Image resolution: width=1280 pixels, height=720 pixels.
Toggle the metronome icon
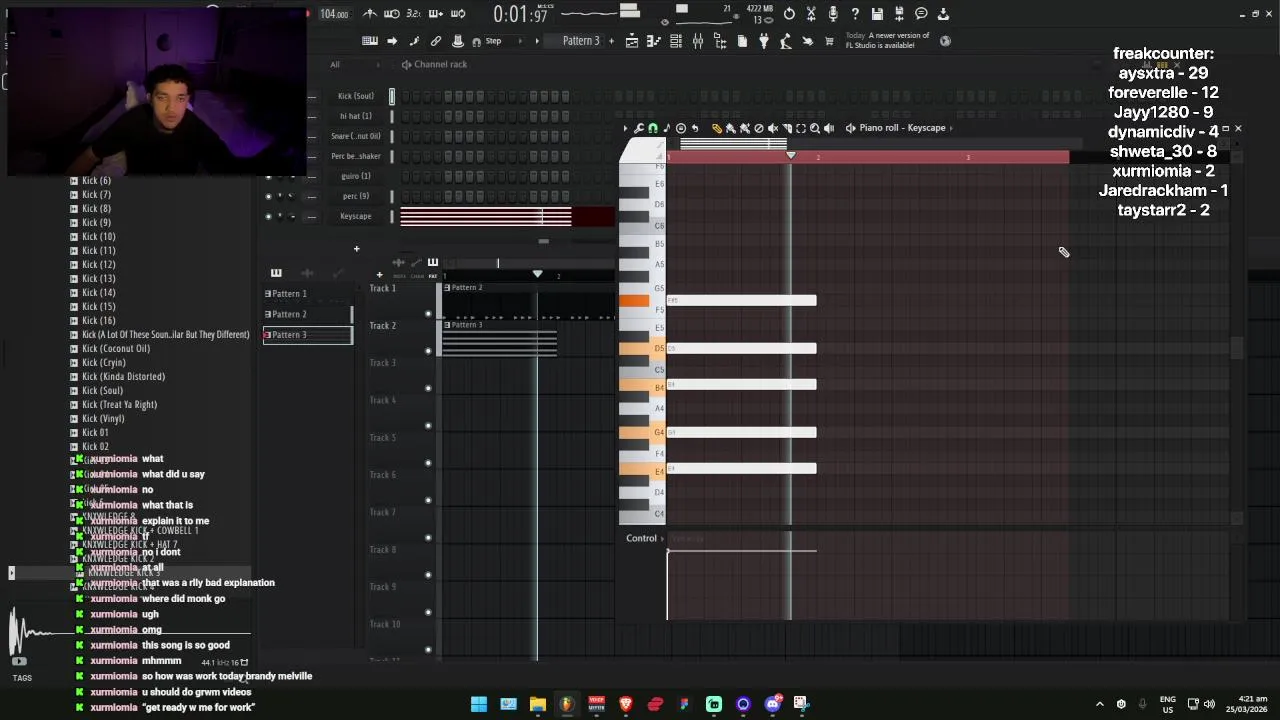click(370, 14)
